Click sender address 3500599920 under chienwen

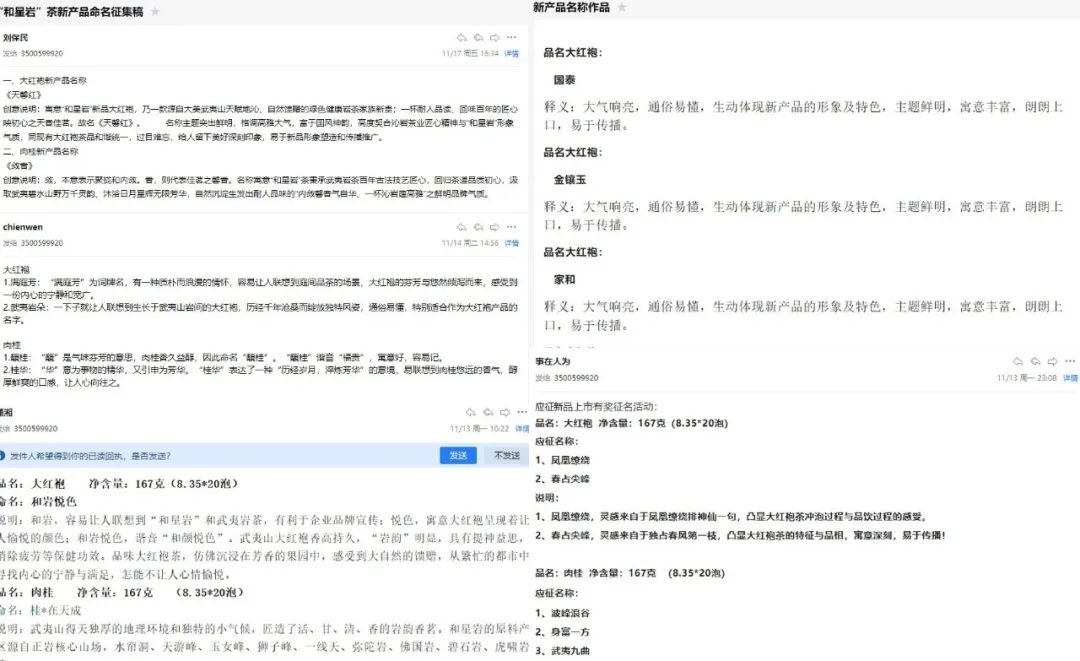(42, 243)
